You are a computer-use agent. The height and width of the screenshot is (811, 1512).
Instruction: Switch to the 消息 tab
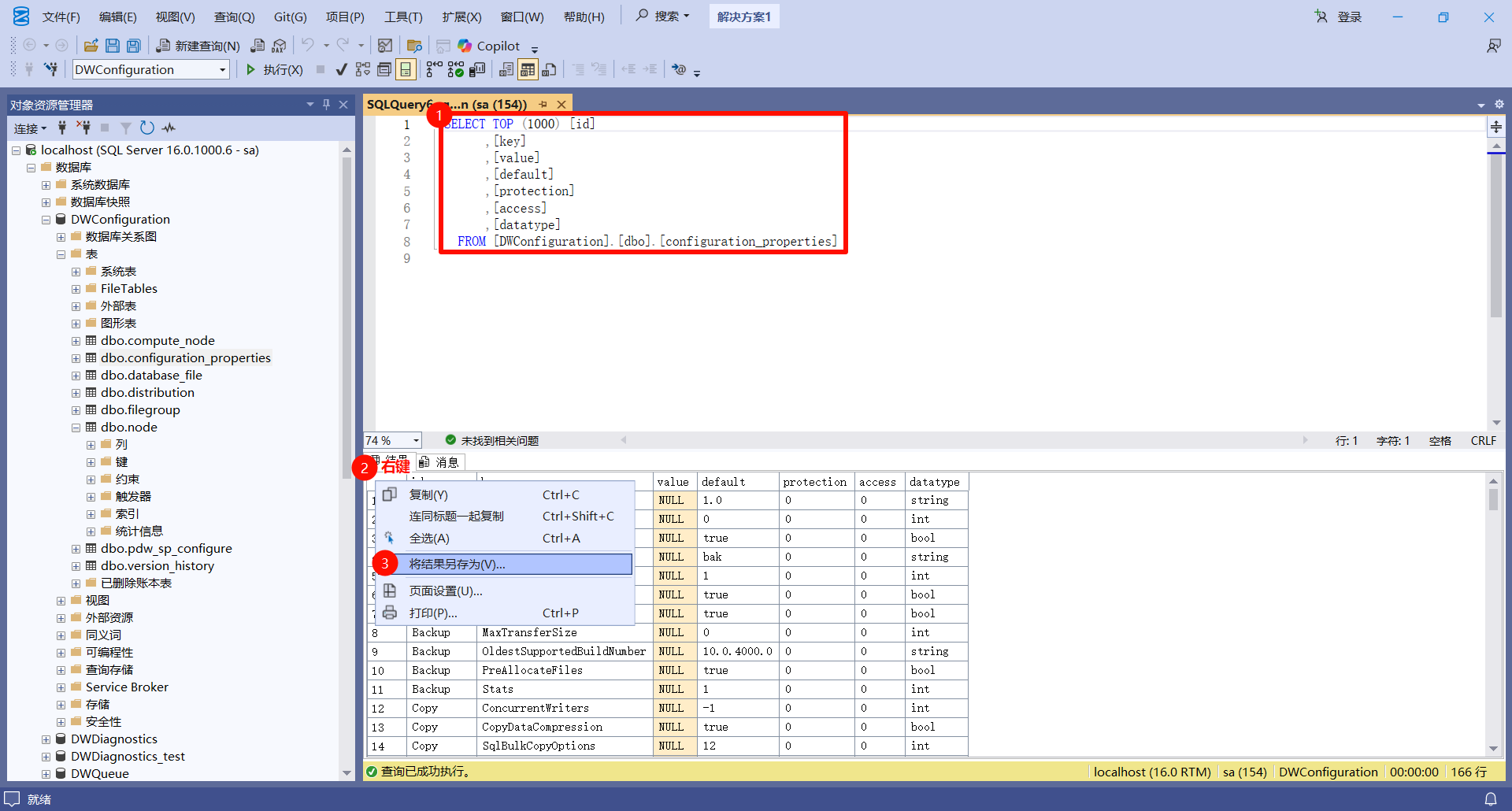(x=440, y=462)
